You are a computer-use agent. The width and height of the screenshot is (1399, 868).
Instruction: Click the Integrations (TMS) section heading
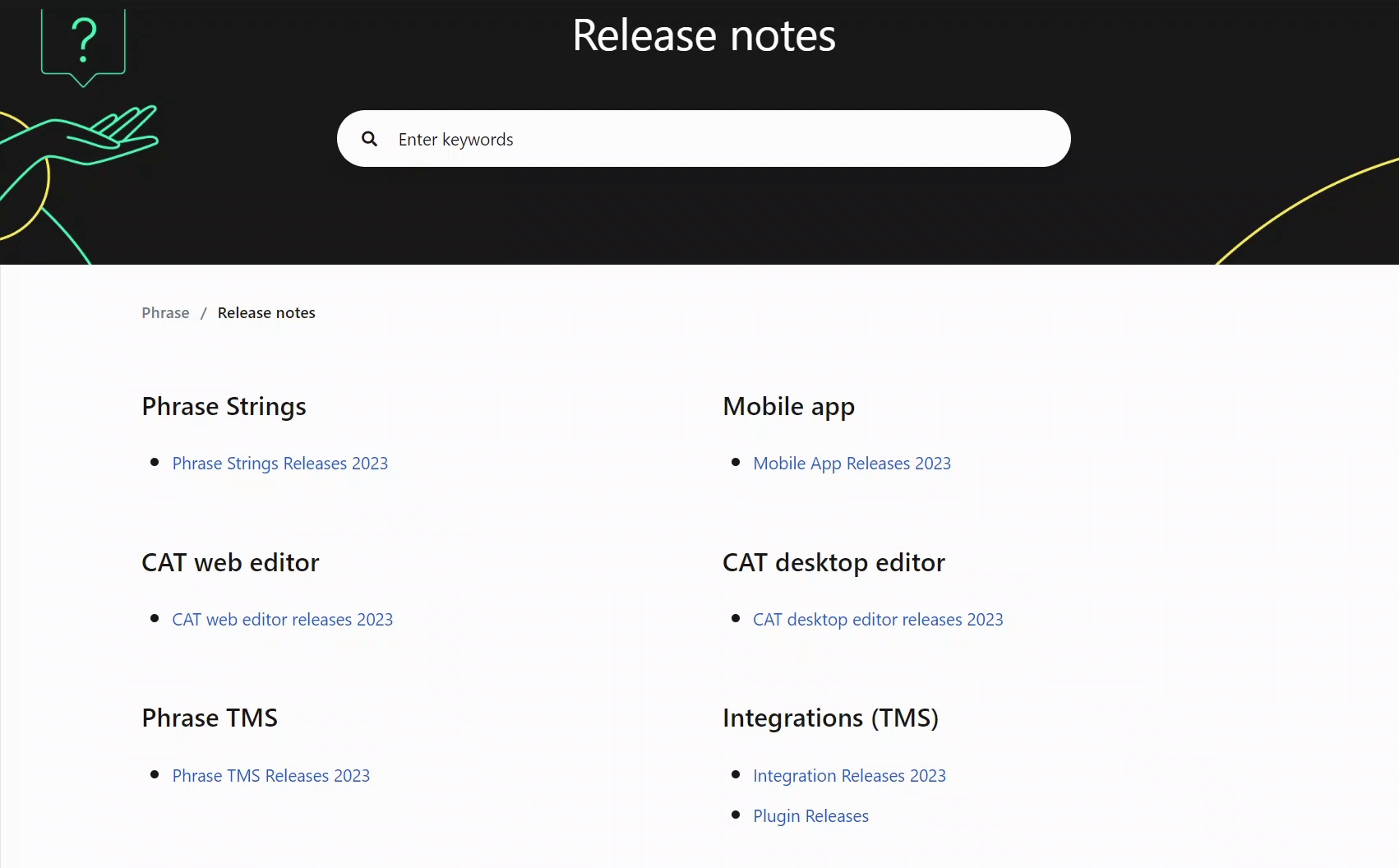point(830,717)
